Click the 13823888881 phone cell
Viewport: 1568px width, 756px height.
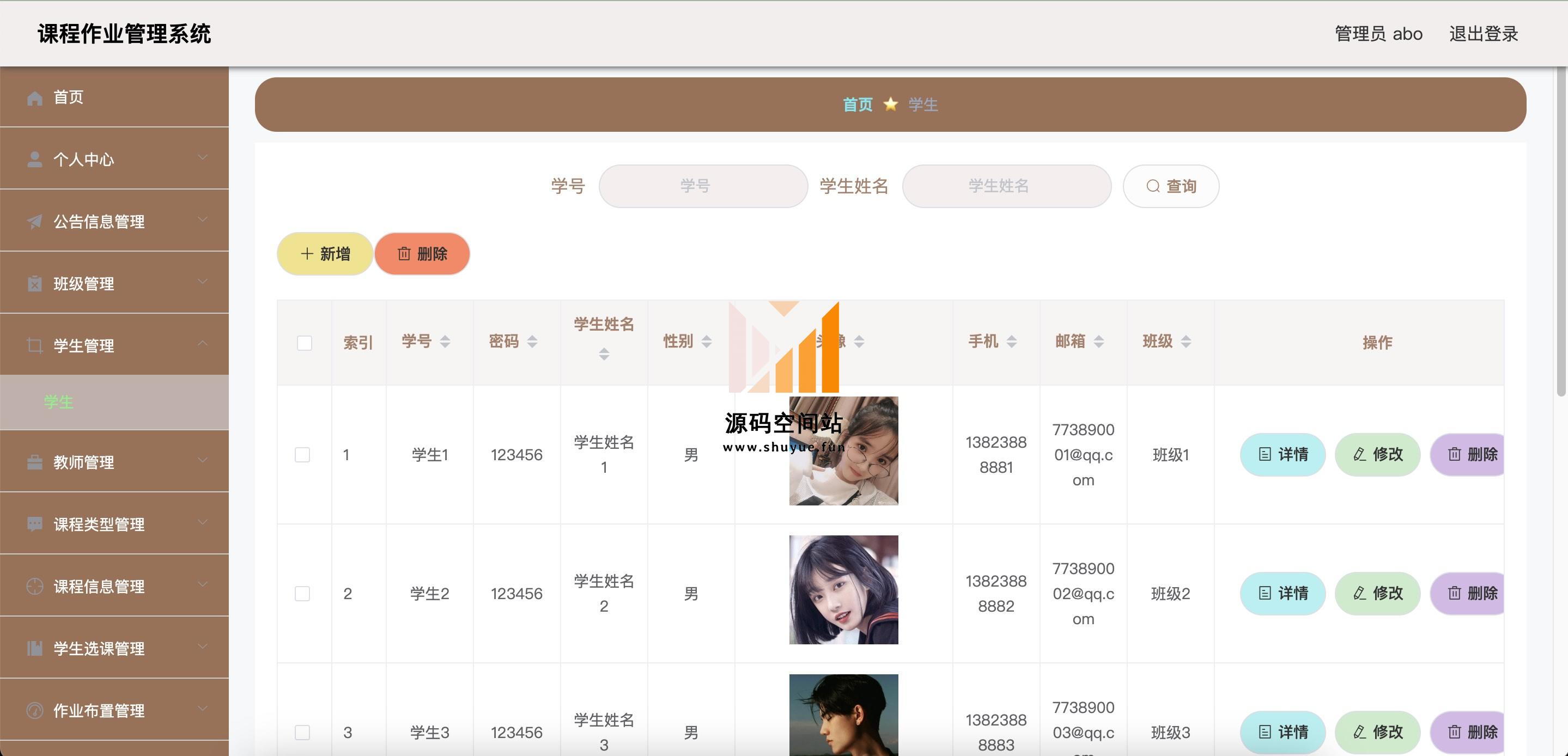[996, 455]
